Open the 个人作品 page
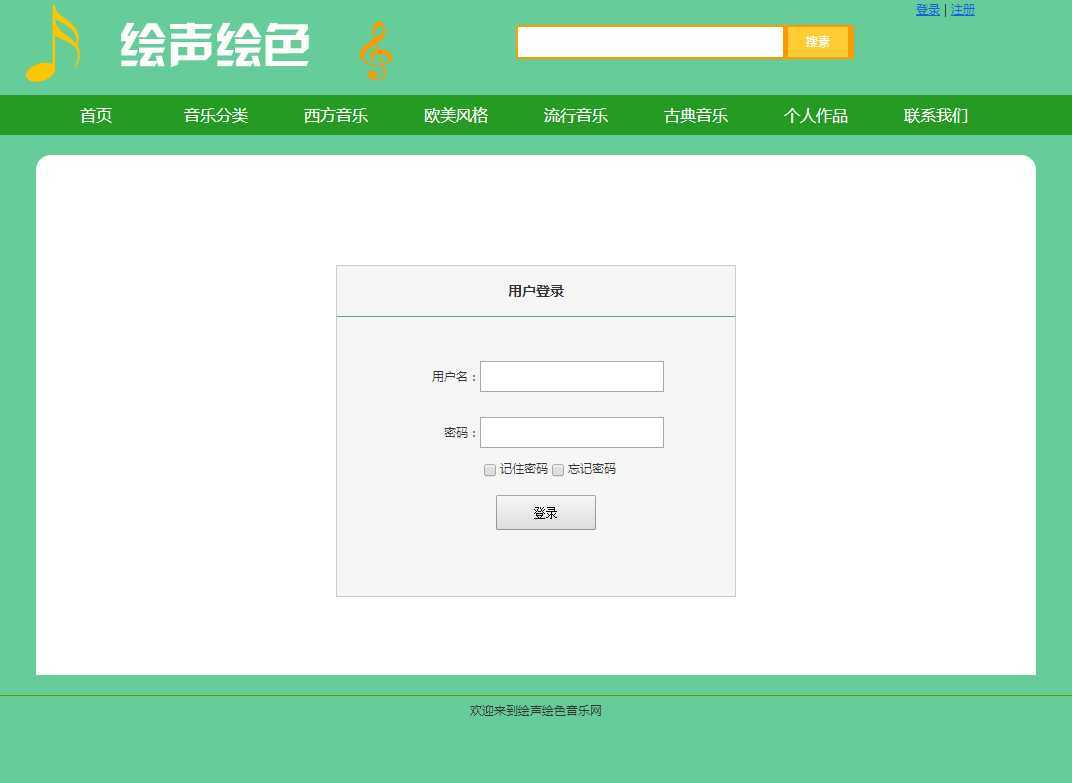 click(x=816, y=115)
